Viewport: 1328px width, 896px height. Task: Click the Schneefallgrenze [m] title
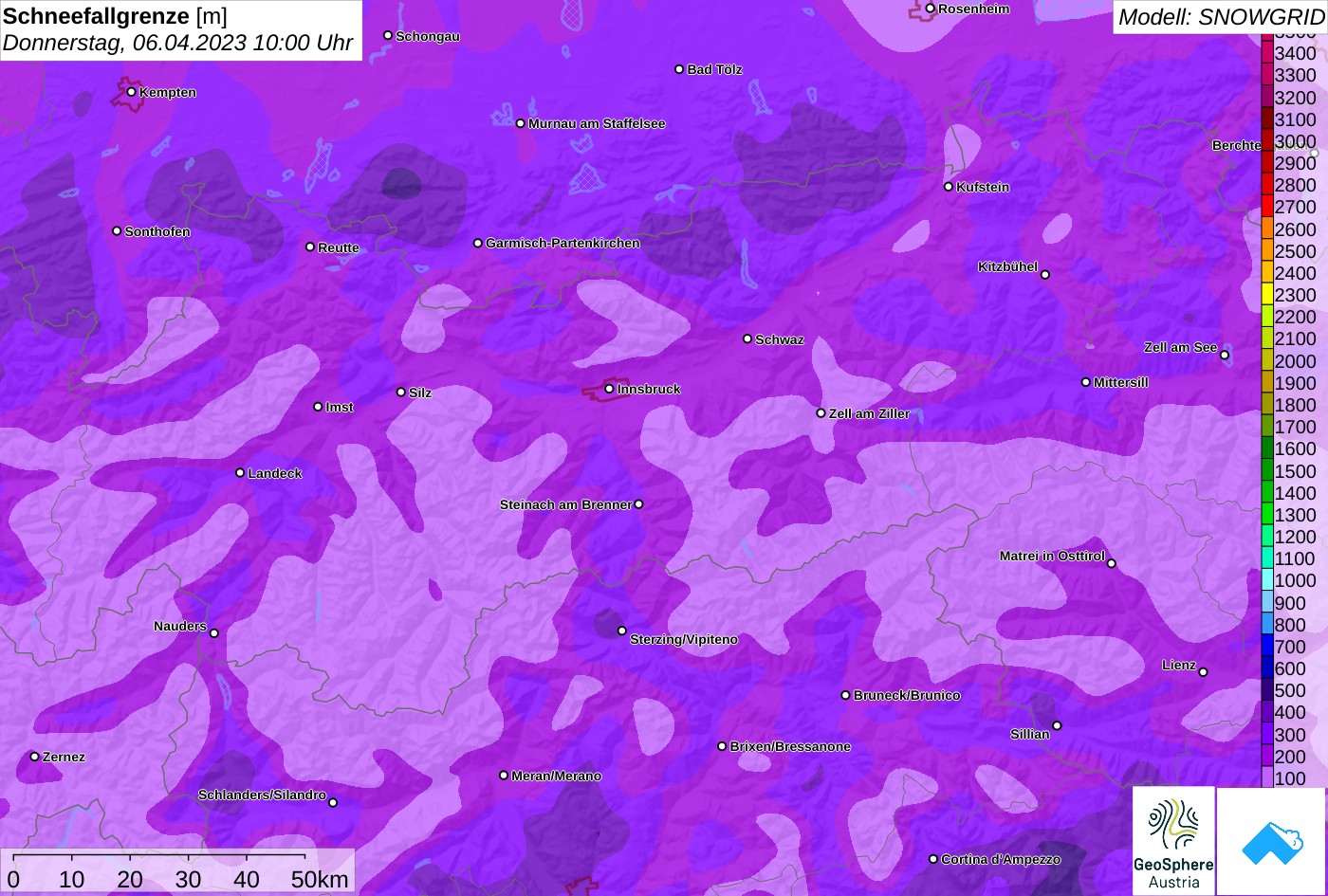115,16
